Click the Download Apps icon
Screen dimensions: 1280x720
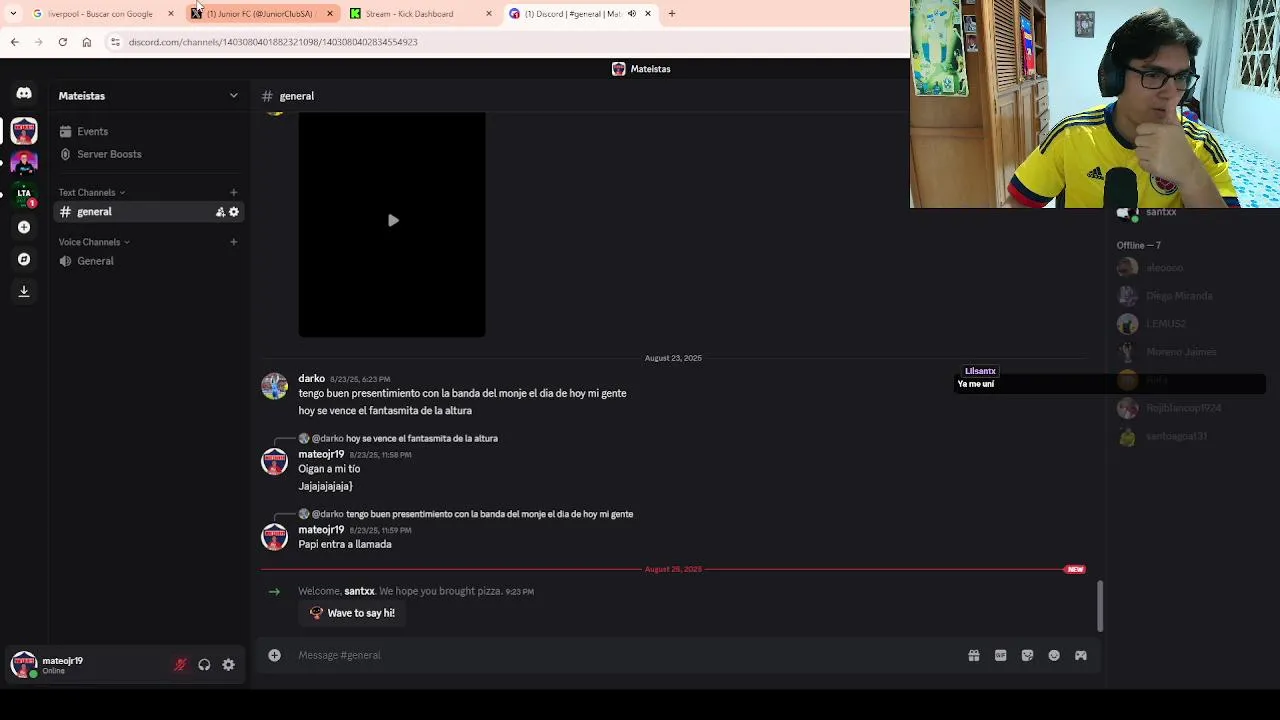24,291
